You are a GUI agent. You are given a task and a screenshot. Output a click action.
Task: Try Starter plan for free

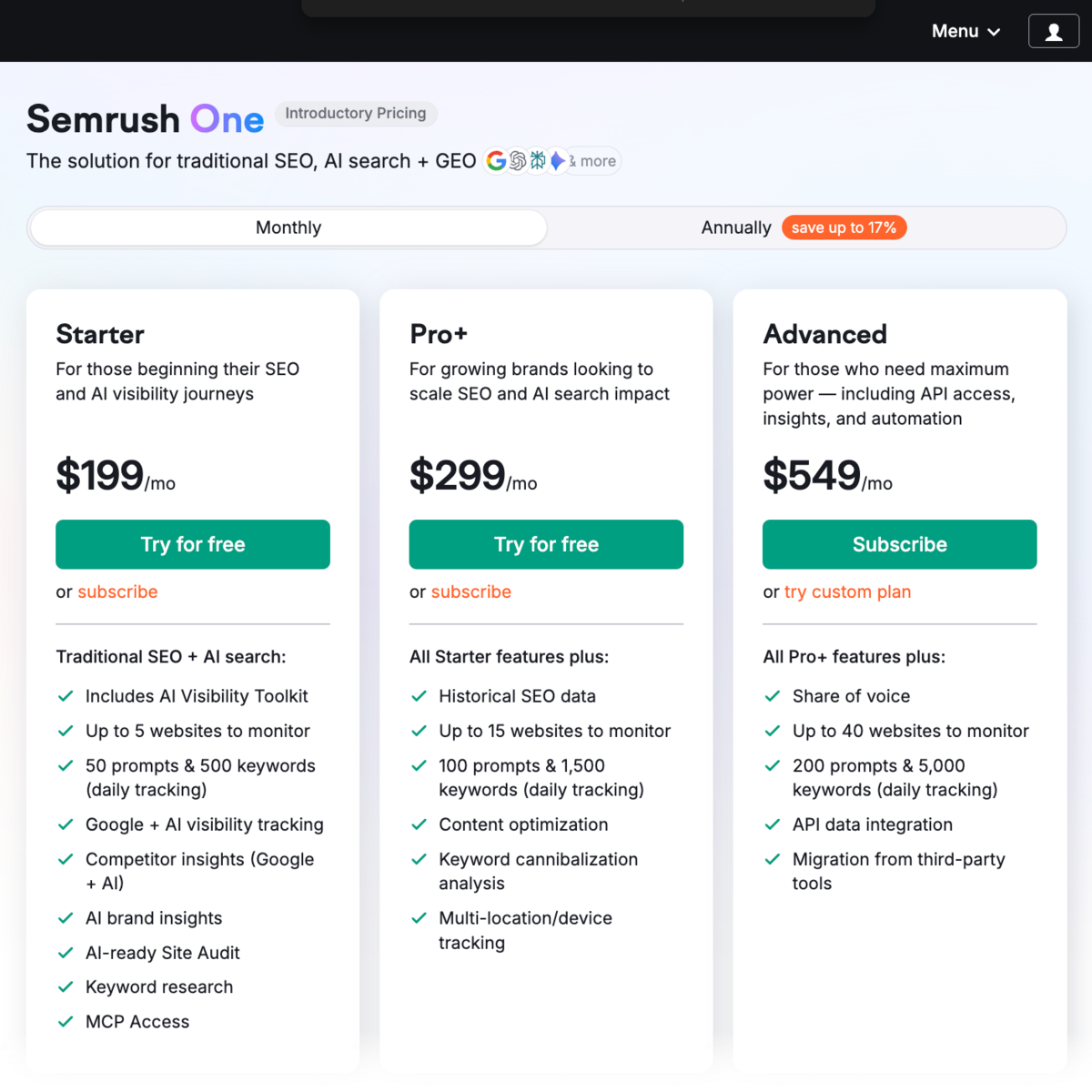point(192,544)
